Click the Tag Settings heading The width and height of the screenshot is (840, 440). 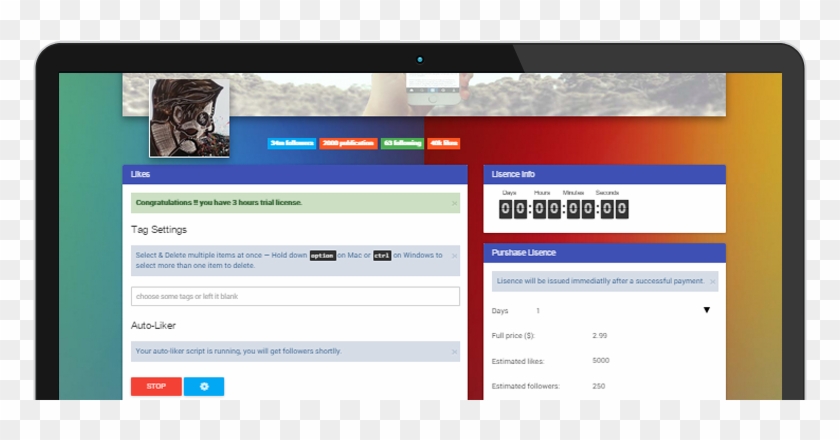[159, 229]
